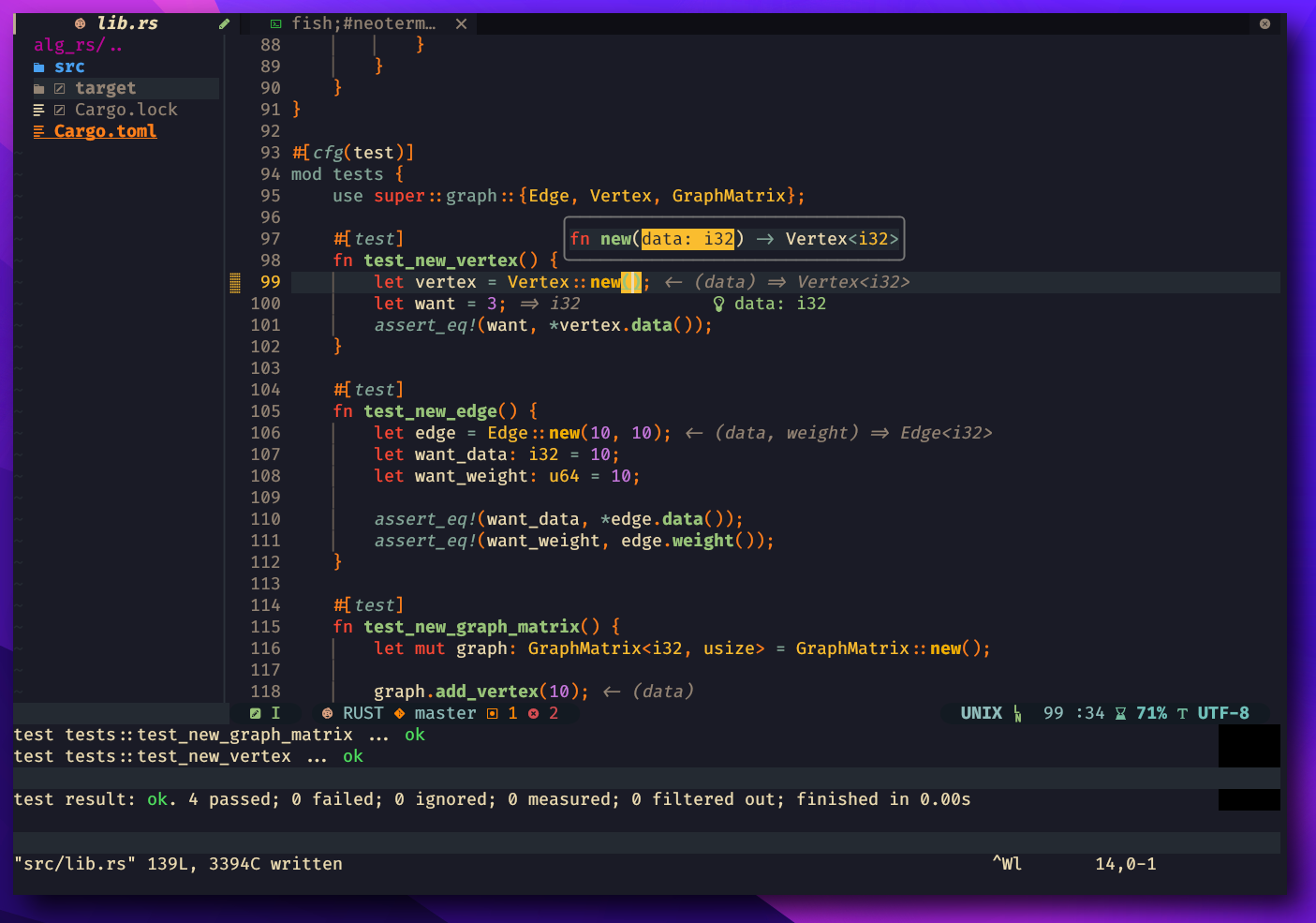Click on 'fn test_new_edge()' function name
The height and width of the screenshot is (923, 1316).
click(430, 411)
